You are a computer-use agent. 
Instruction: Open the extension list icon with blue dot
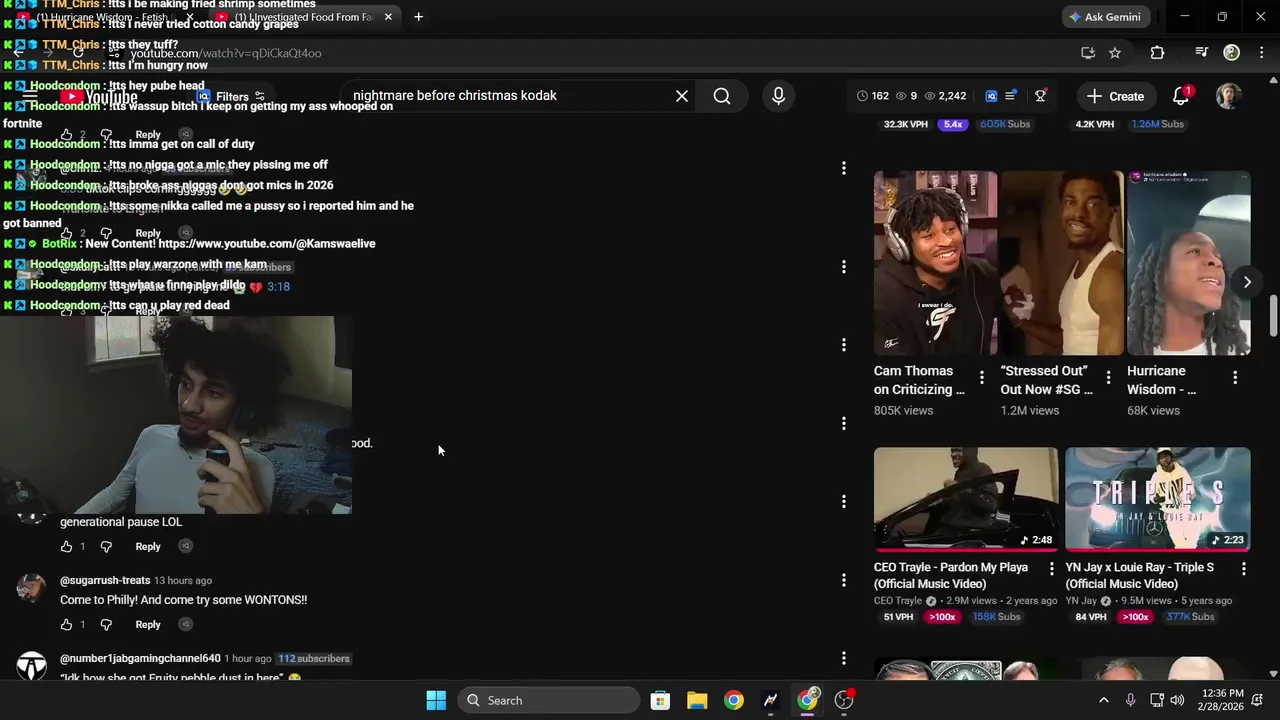(x=1011, y=96)
